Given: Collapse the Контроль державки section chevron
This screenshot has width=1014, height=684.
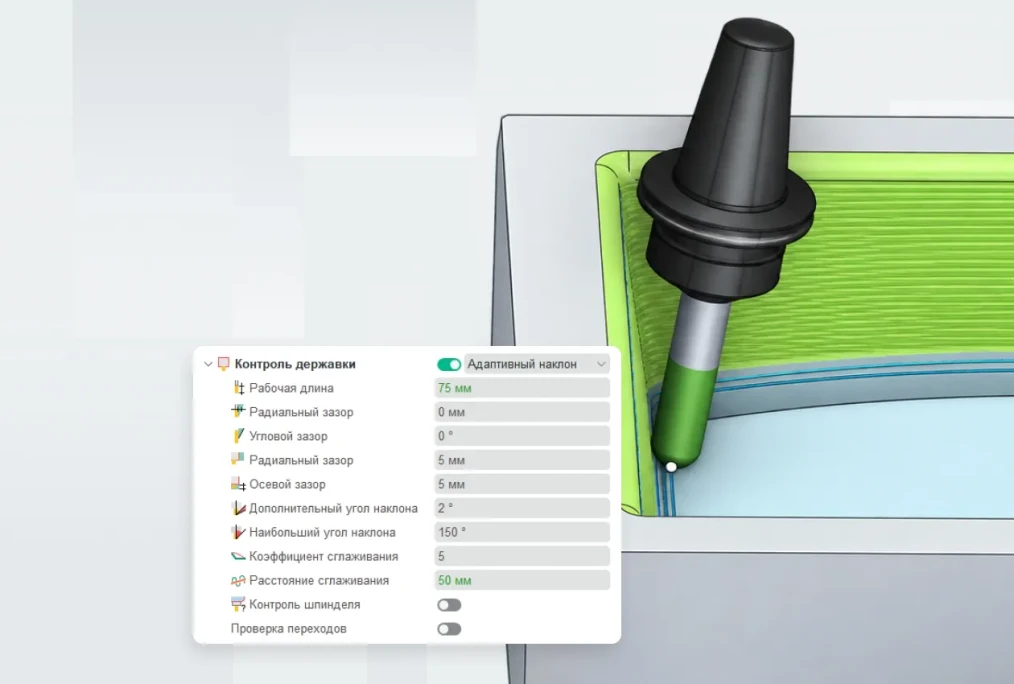Looking at the screenshot, I should [208, 364].
